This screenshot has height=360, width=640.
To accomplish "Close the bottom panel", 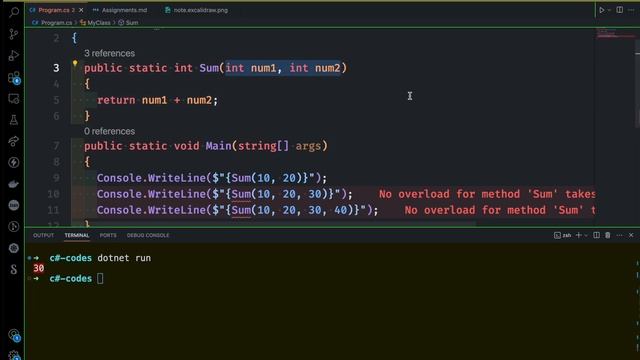I will (631, 235).
